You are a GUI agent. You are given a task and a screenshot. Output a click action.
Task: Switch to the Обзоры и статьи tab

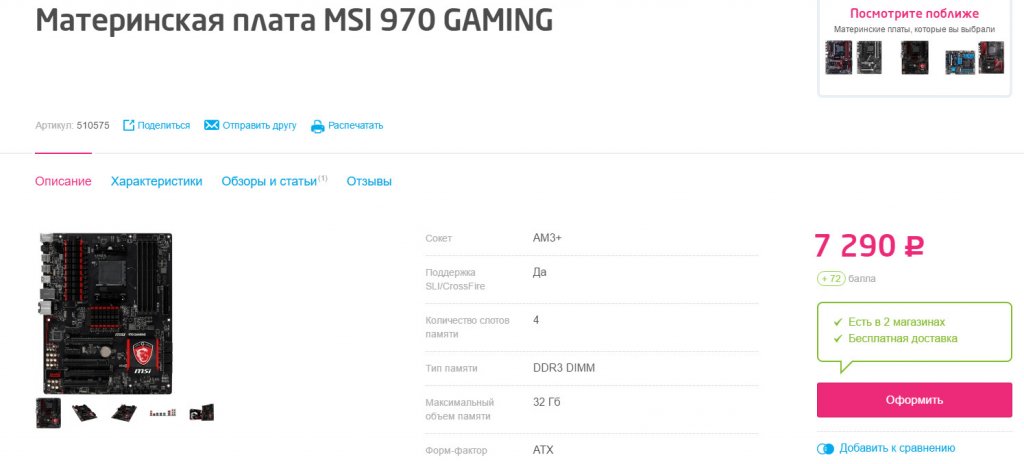pos(269,181)
